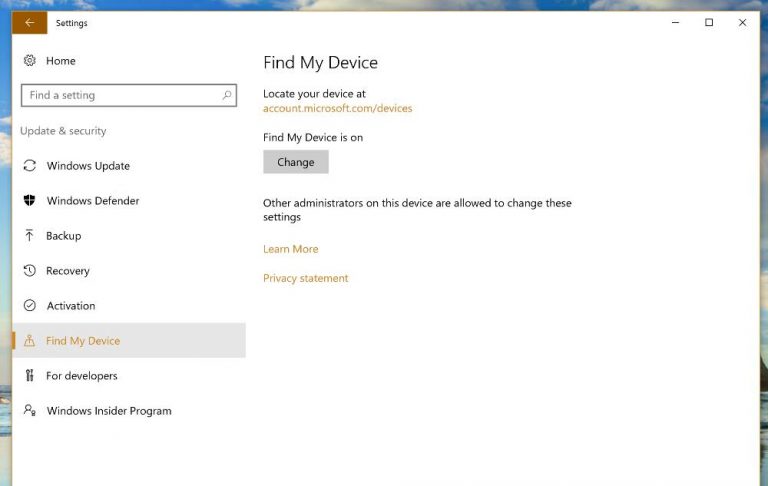Image resolution: width=768 pixels, height=486 pixels.
Task: Click the back arrow button
Action: (x=29, y=22)
